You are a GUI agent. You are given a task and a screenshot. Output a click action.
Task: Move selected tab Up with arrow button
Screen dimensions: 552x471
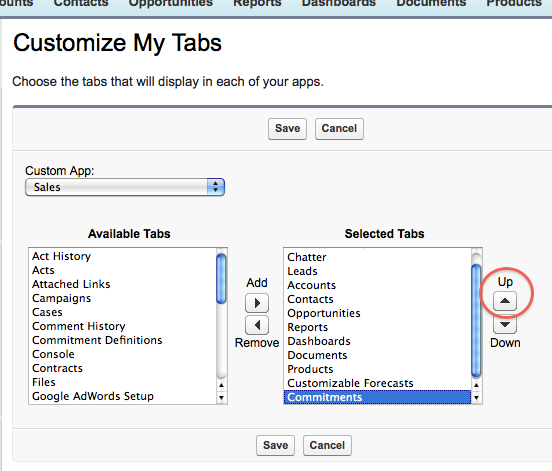[x=505, y=301]
